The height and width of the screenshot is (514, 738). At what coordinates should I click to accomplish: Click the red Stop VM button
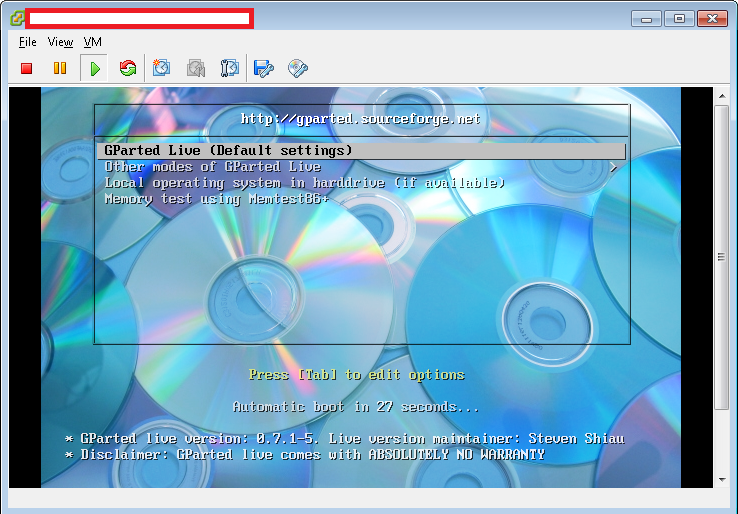pos(26,69)
